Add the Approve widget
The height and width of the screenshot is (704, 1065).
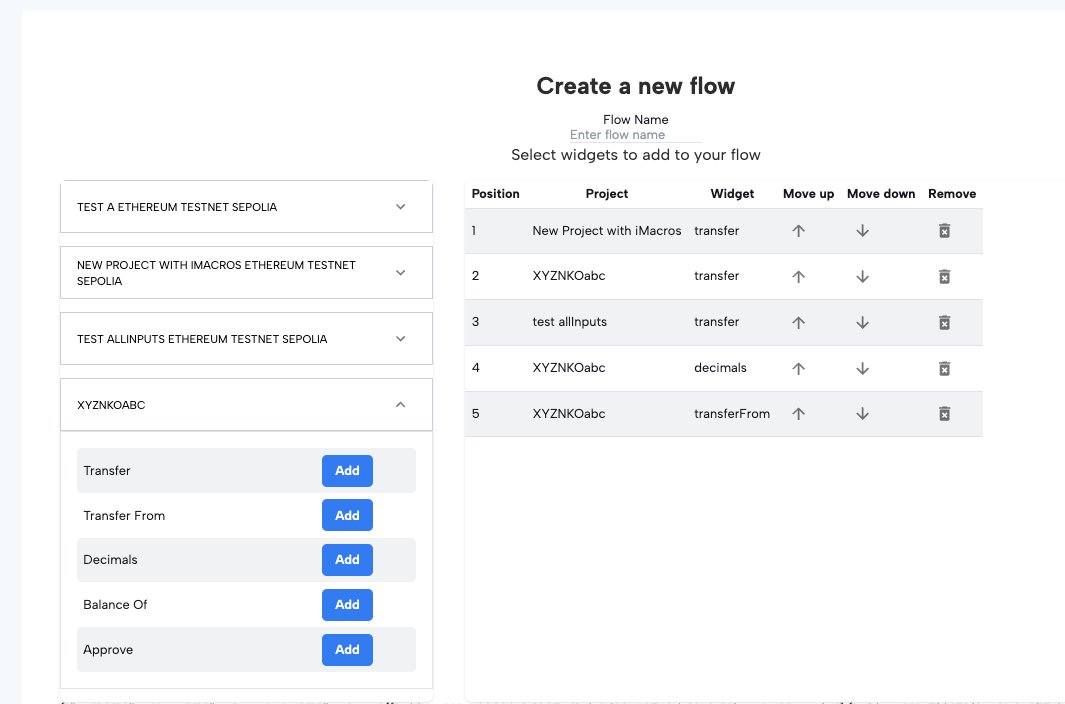[x=347, y=650]
